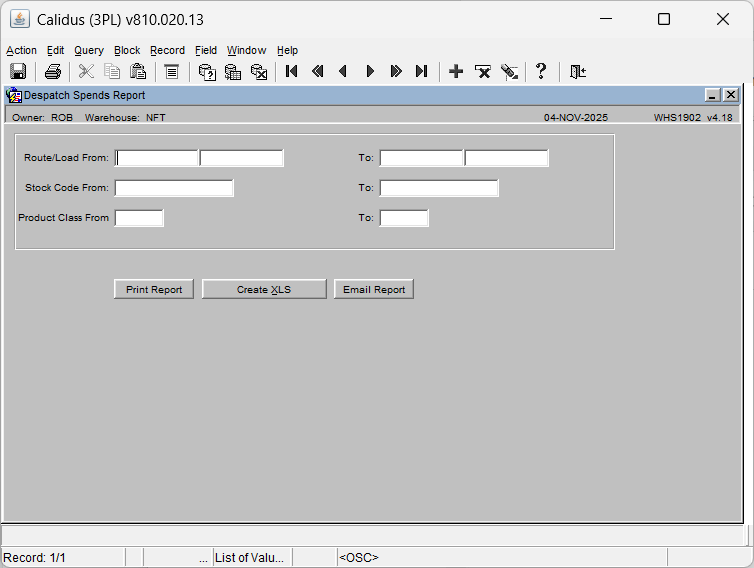Open the Action menu
The image size is (754, 568).
21,50
